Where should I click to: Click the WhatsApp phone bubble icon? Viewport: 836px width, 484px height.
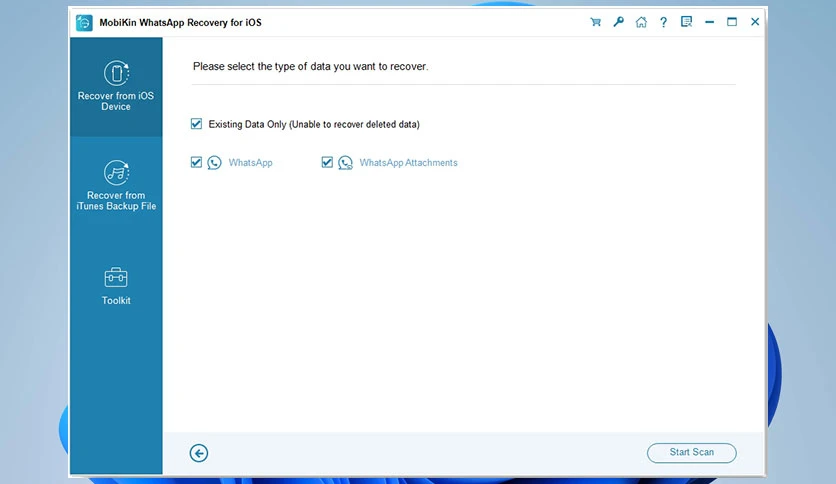click(x=214, y=163)
